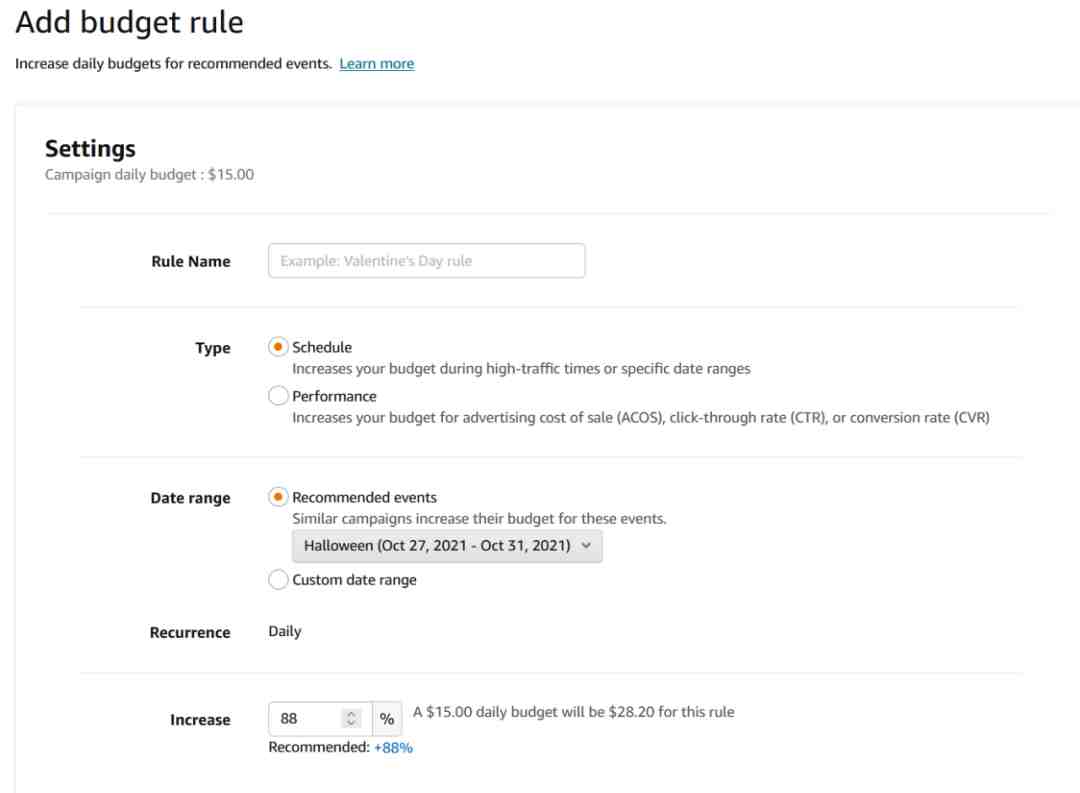
Task: Click the % unit box beside Increase field
Action: [x=387, y=719]
